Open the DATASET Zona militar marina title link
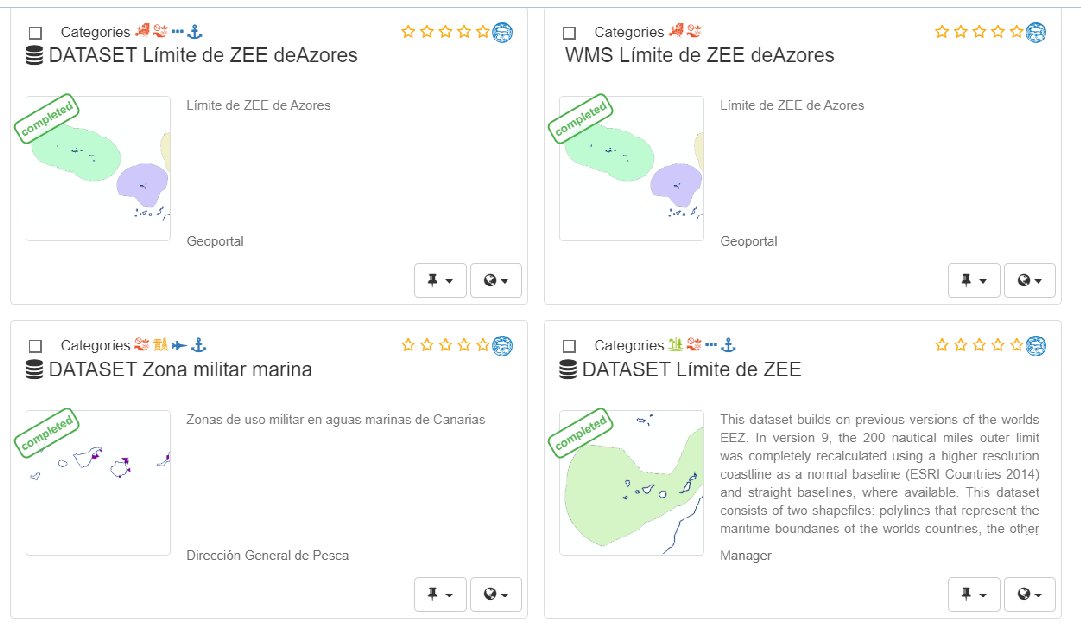Screen dimensions: 1081x627 (x=180, y=370)
